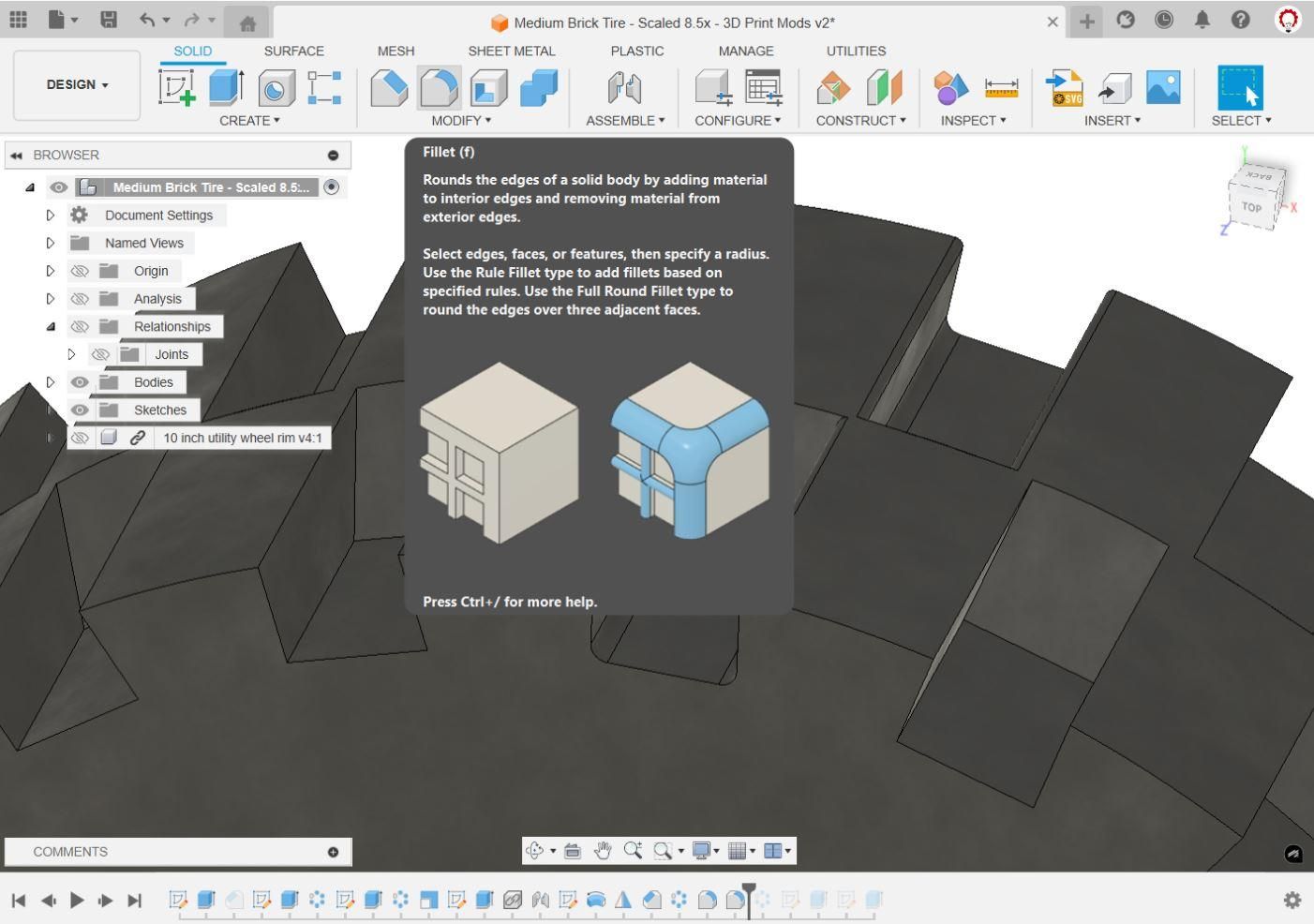Open the MODIFY dropdown menu

pyautogui.click(x=461, y=121)
